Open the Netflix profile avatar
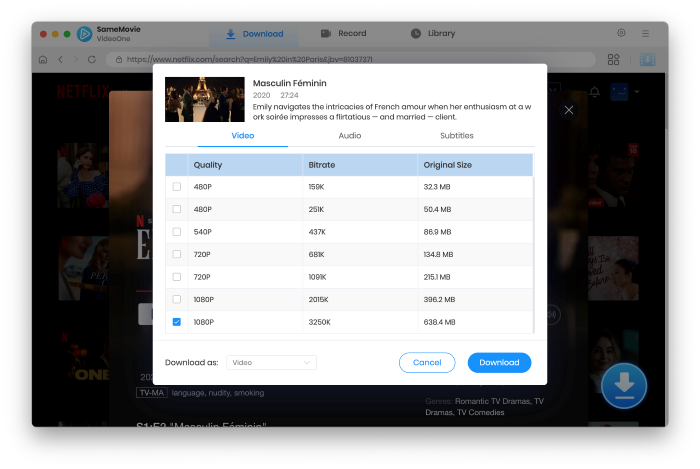This screenshot has width=700, height=469. tap(619, 91)
